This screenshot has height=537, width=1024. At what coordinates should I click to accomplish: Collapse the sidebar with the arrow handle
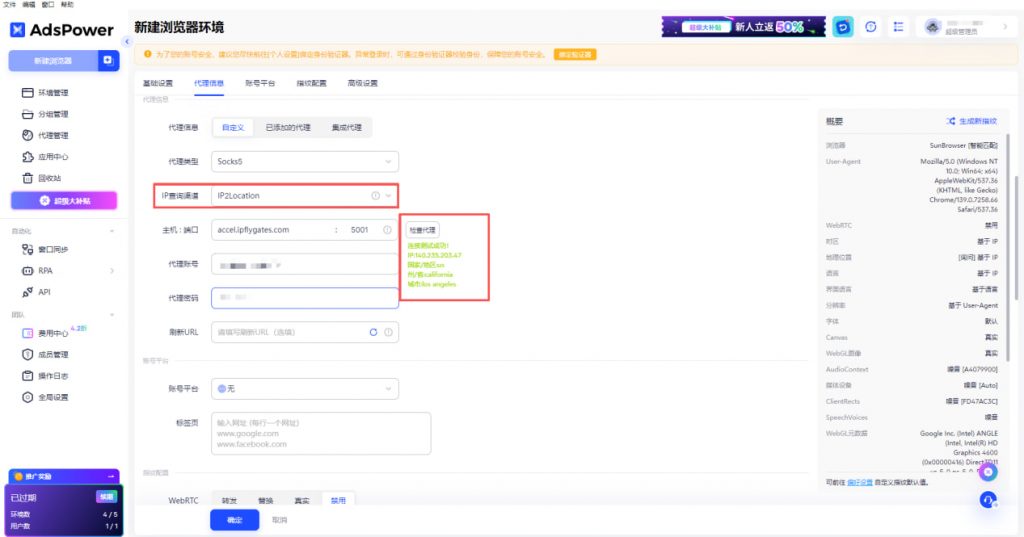pyautogui.click(x=127, y=41)
